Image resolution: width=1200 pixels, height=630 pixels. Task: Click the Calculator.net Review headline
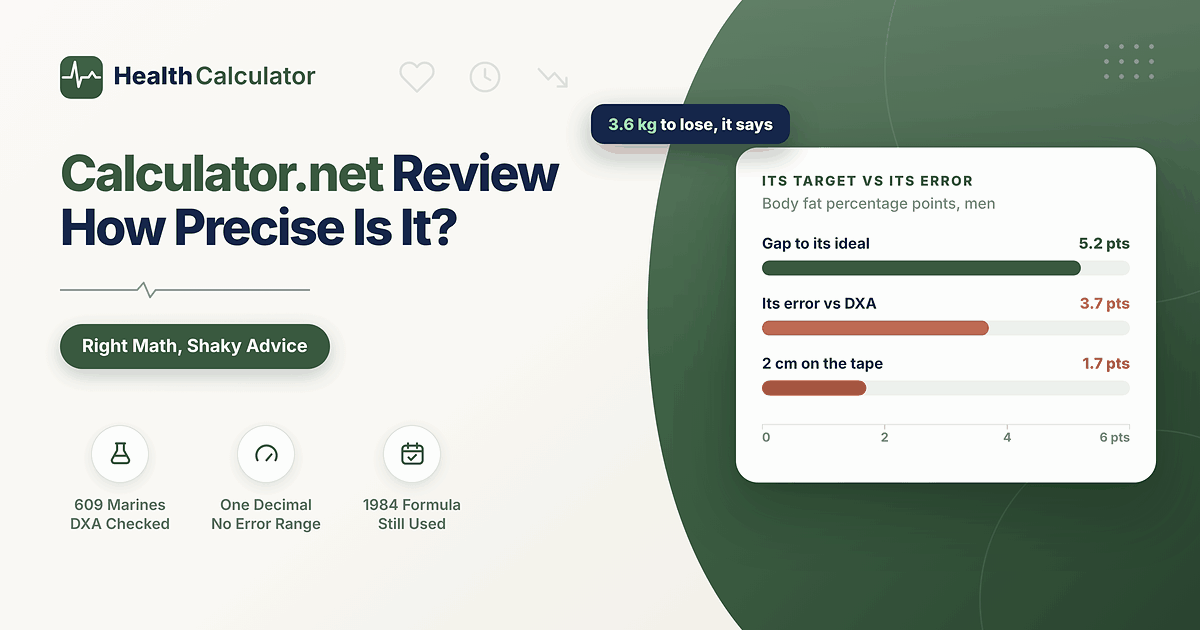pyautogui.click(x=309, y=175)
